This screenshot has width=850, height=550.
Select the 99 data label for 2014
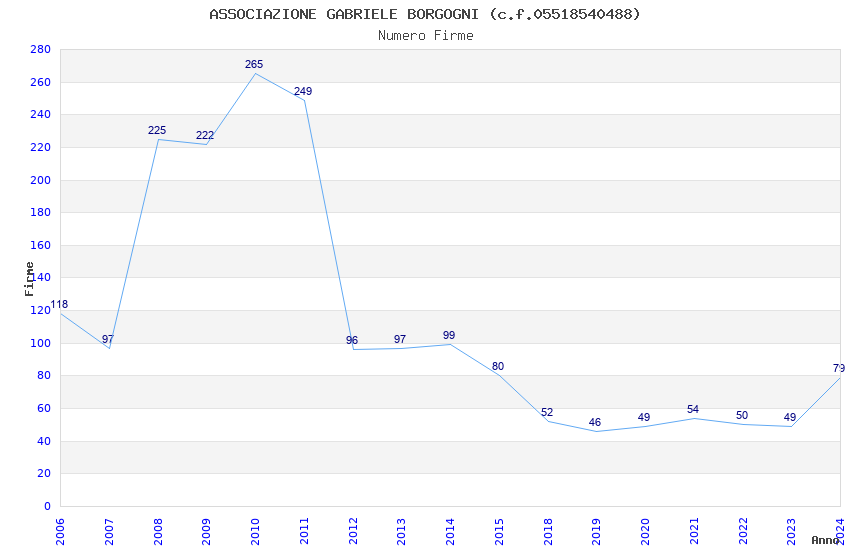pos(449,335)
